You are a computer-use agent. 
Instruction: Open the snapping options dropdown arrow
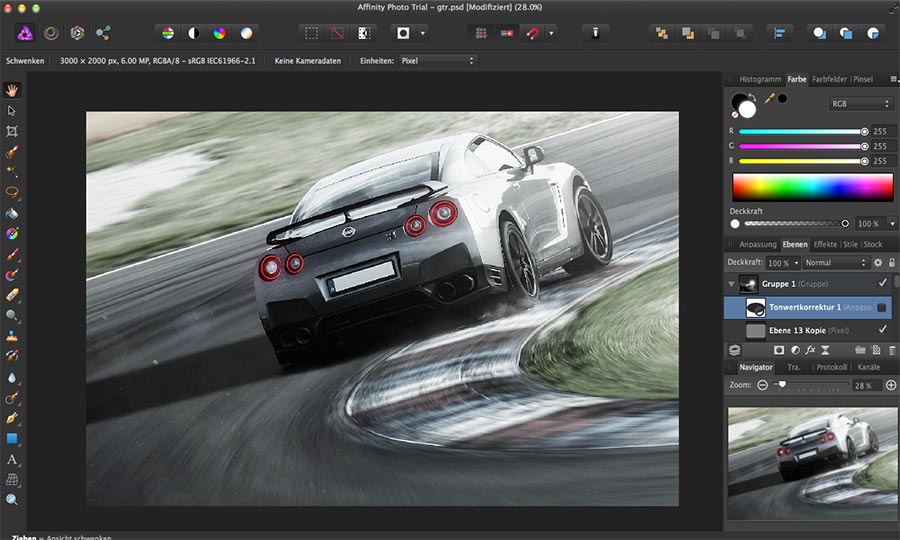point(551,33)
